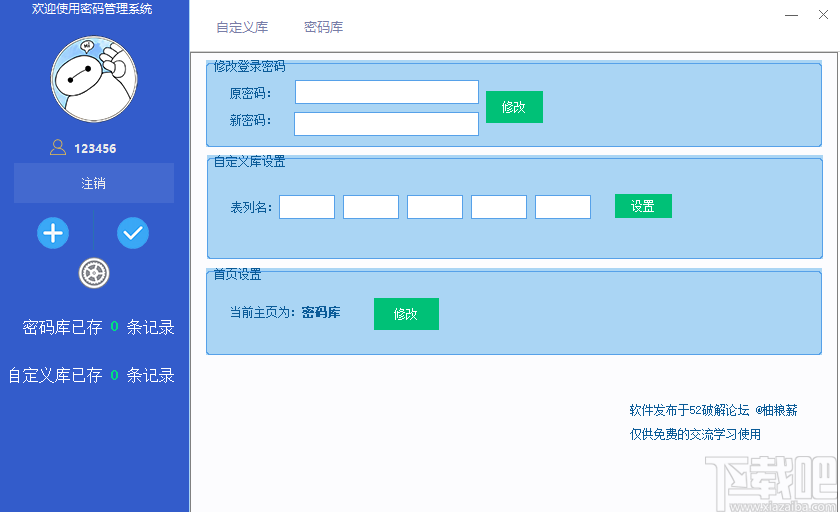Click the blue plus add-record icon
The width and height of the screenshot is (840, 512).
click(x=52, y=233)
